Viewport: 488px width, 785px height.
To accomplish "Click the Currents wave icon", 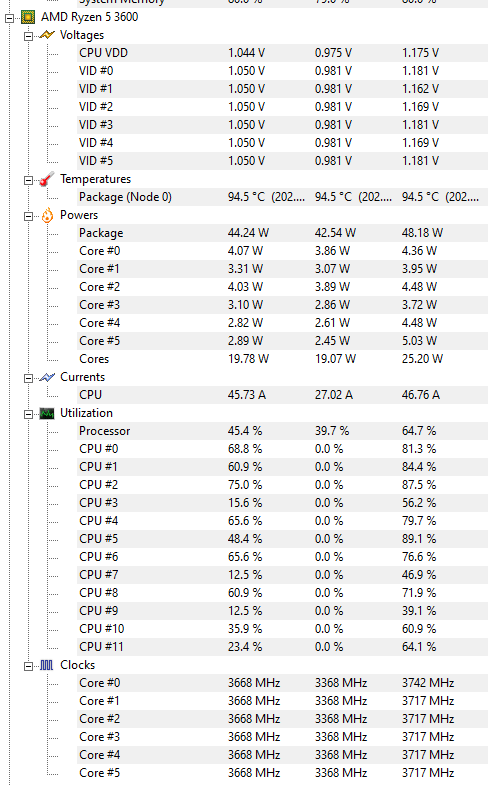I will click(47, 377).
